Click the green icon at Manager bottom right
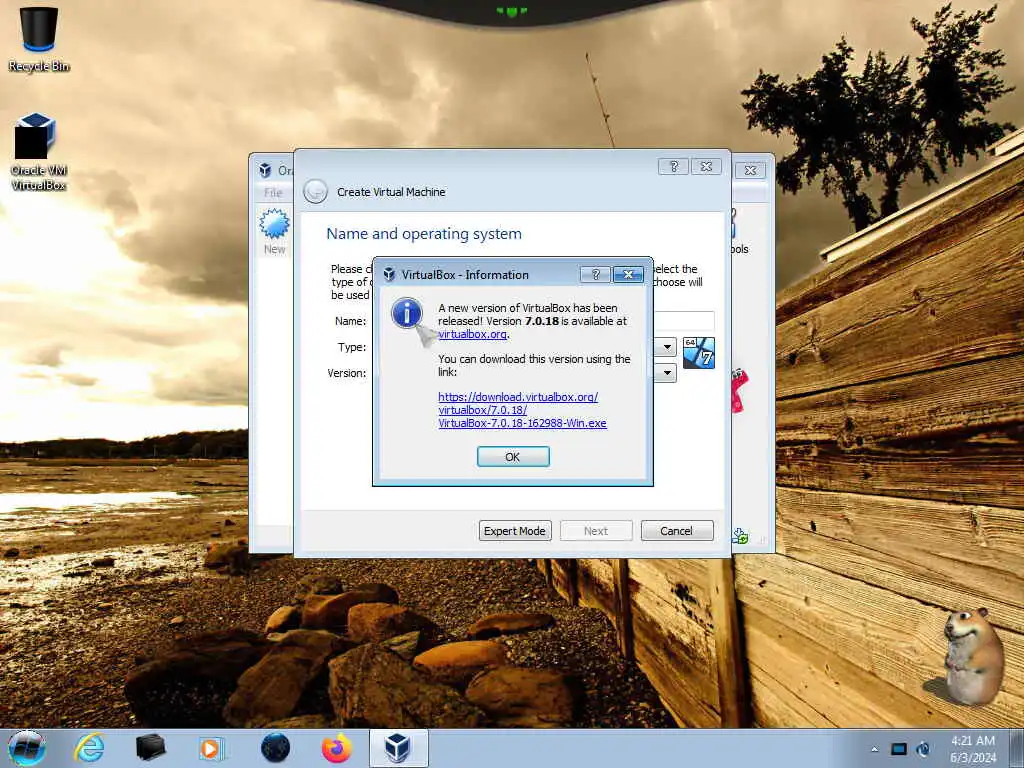 coord(740,536)
